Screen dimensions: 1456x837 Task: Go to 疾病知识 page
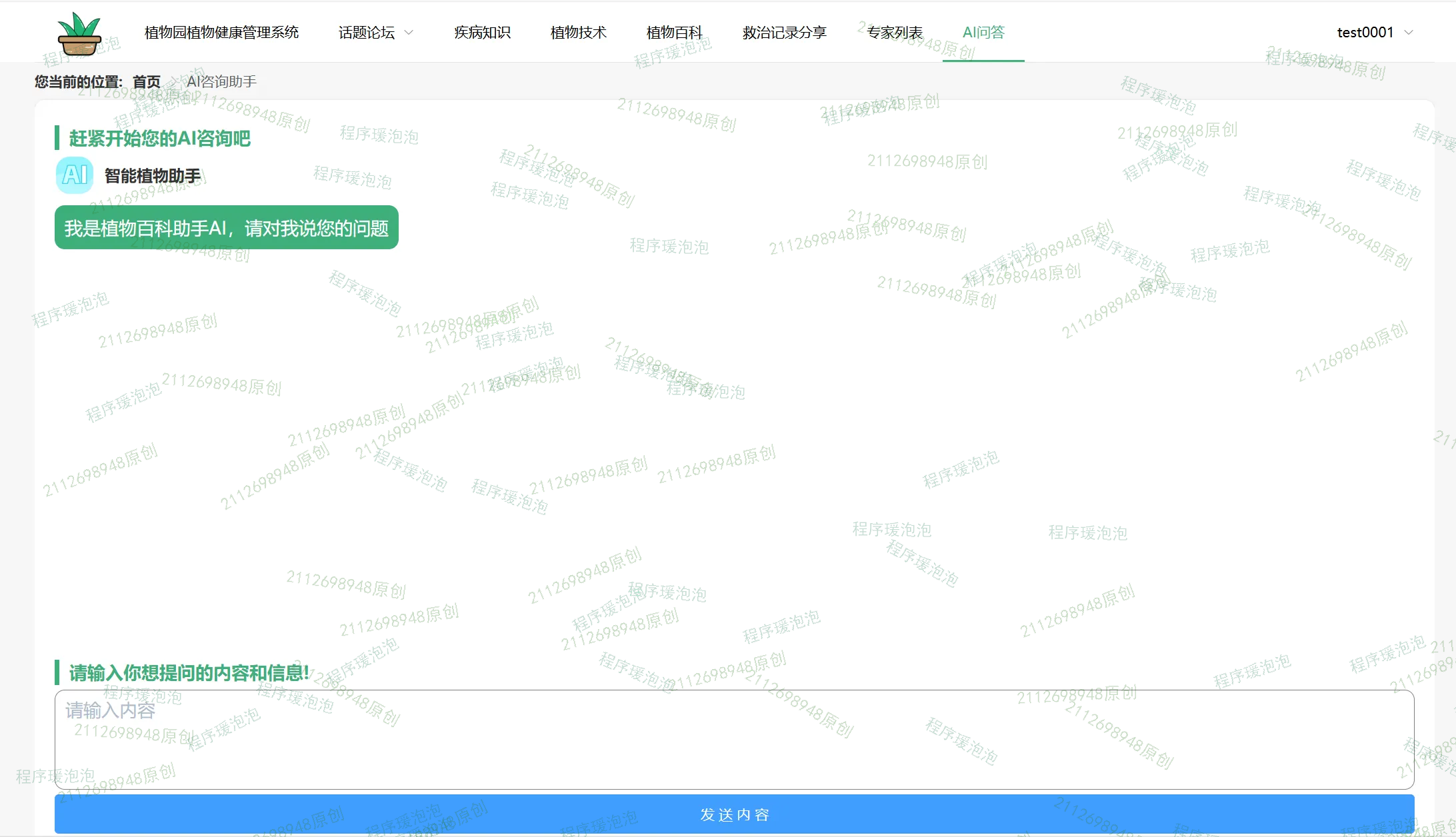[x=482, y=33]
